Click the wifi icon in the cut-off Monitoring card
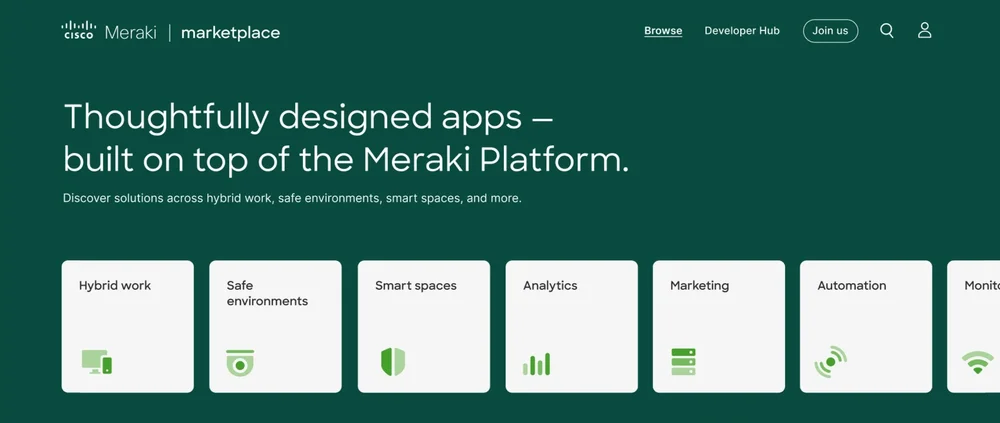Screen dimensions: 1000x423 tap(978, 362)
